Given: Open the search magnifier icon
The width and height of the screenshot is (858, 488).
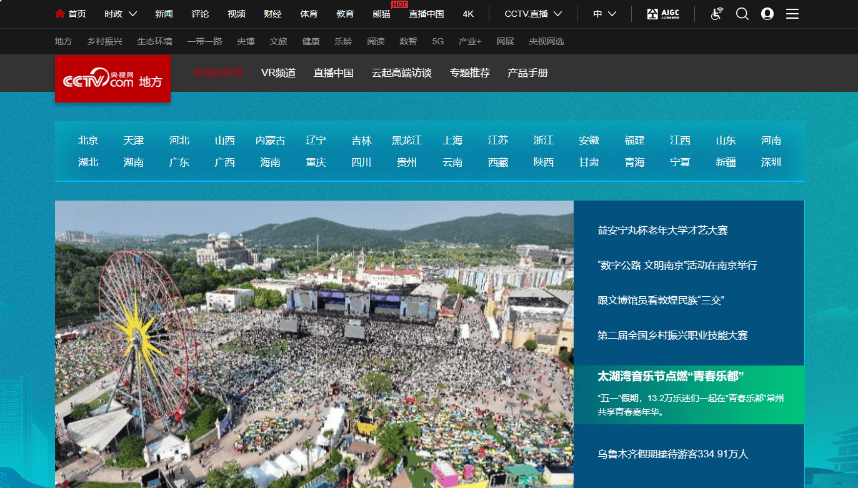Looking at the screenshot, I should 742,14.
